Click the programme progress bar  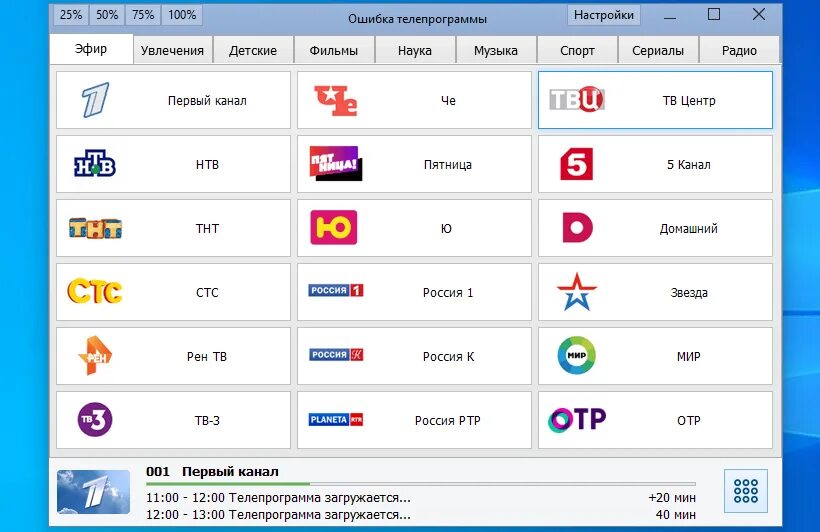click(x=421, y=484)
